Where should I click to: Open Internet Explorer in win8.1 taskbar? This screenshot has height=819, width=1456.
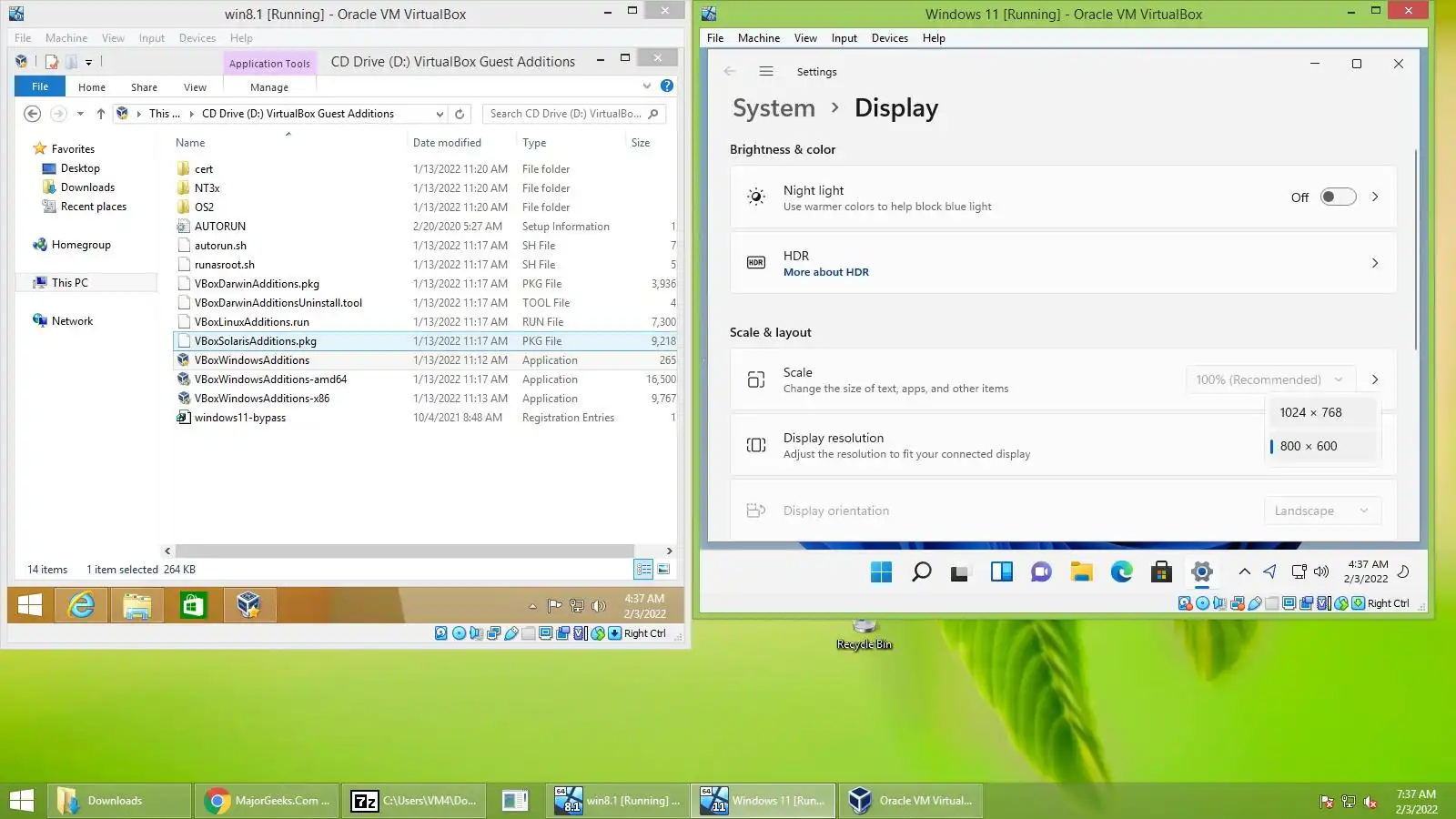click(x=82, y=605)
